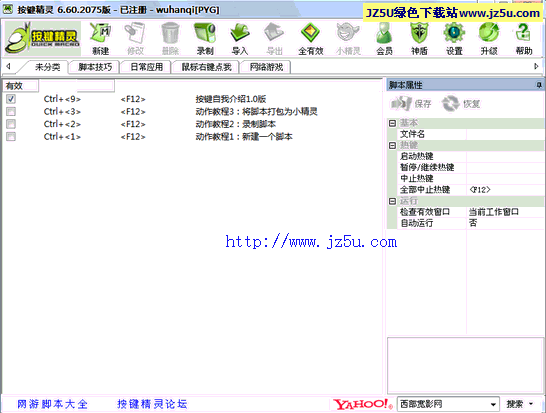The height and width of the screenshot is (413, 546).
Task: Toggle the pin icon of 脚本属性 panel
Action: point(539,85)
